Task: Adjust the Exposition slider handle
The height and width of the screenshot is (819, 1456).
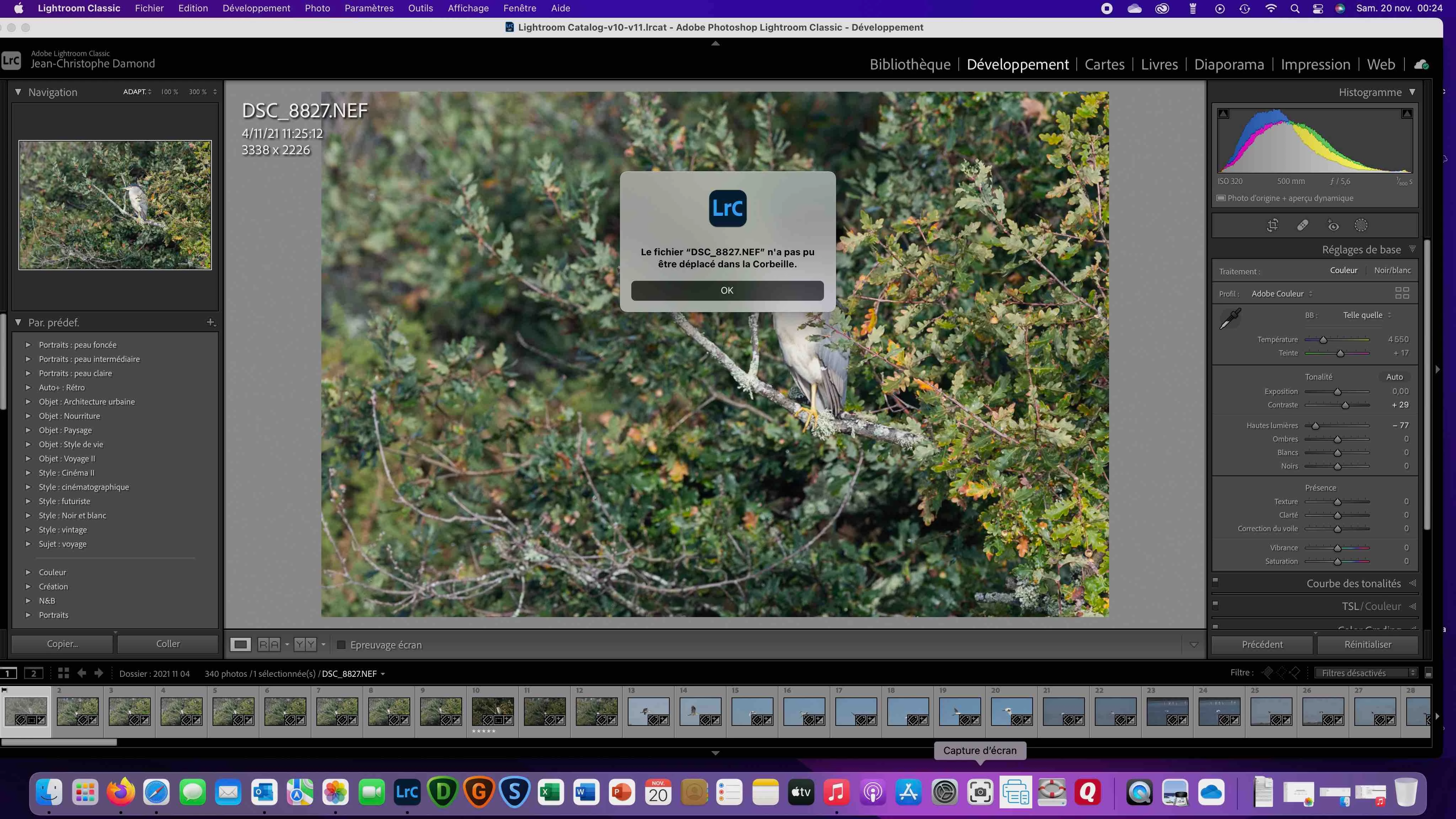Action: click(x=1337, y=392)
